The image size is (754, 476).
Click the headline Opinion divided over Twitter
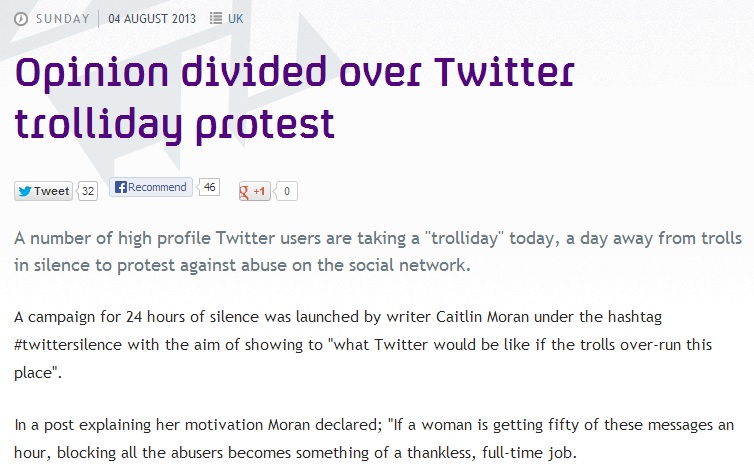point(295,73)
